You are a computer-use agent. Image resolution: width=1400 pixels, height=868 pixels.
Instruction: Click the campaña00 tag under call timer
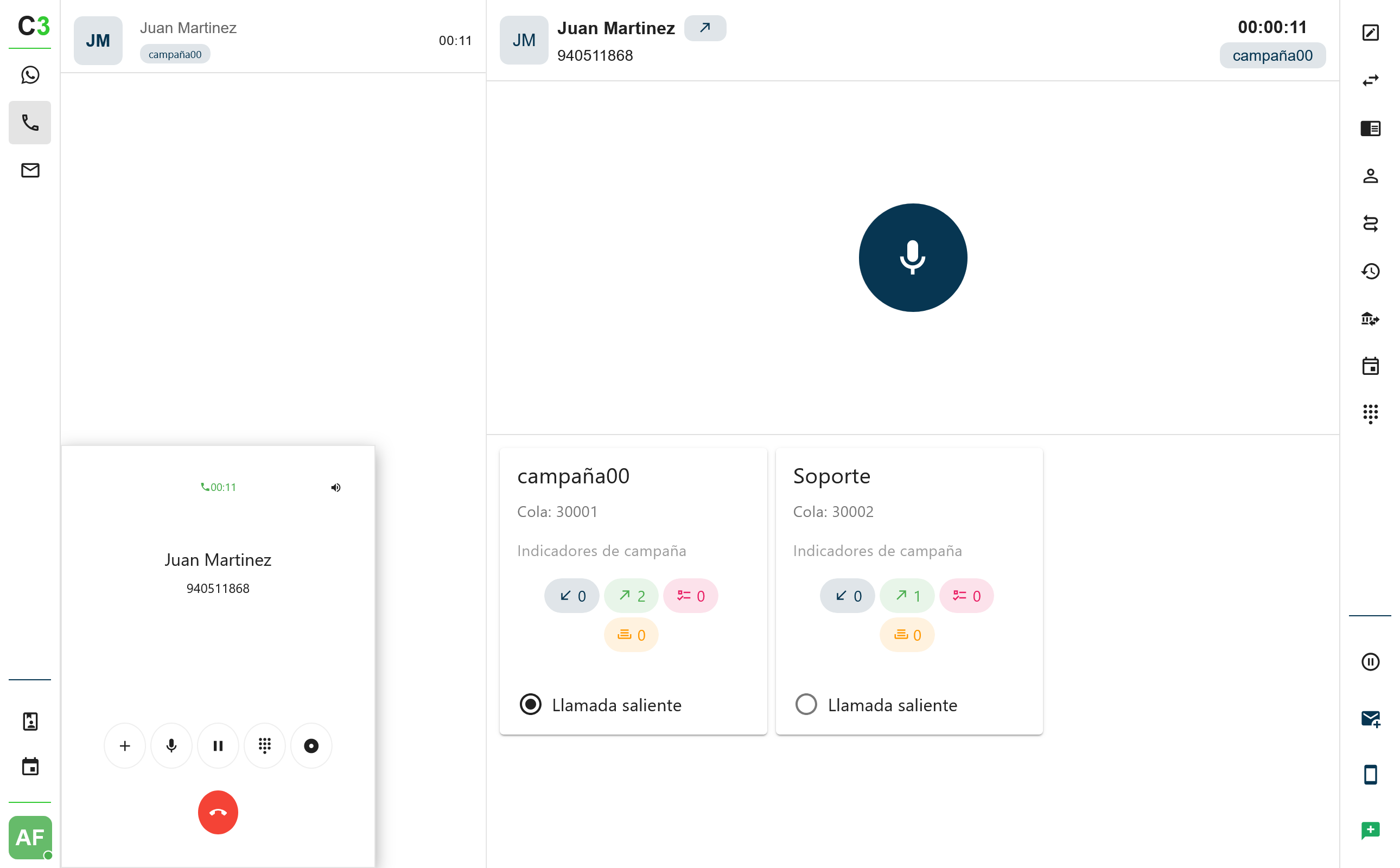pos(1272,56)
